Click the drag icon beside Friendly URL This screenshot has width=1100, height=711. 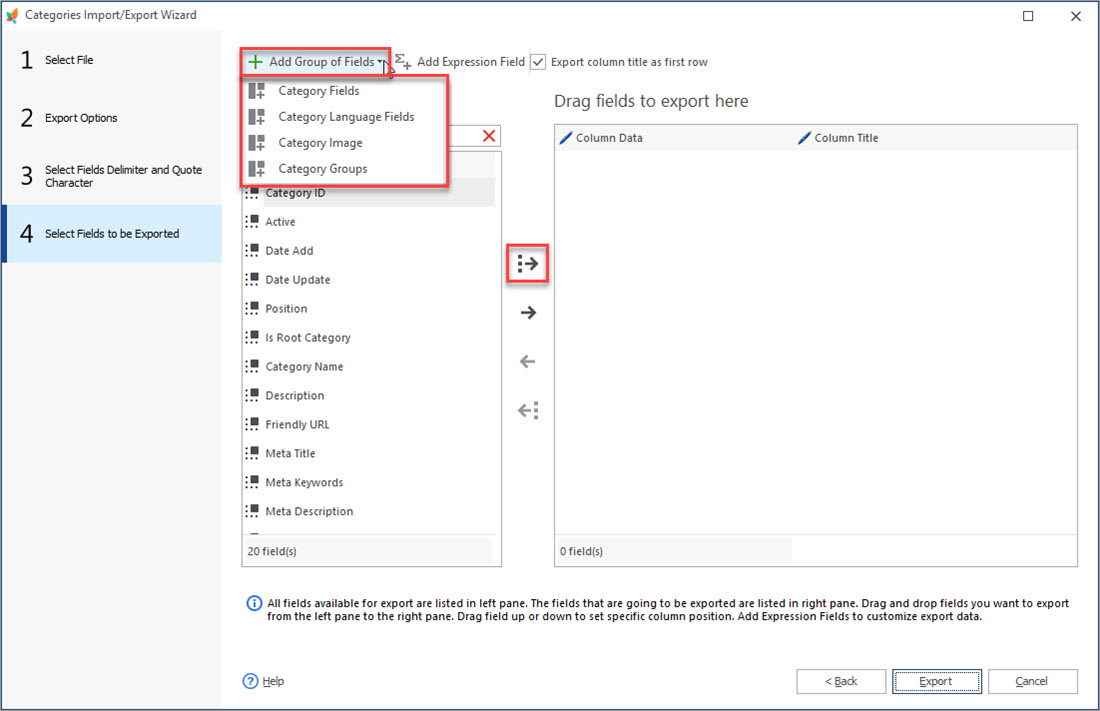pos(252,423)
